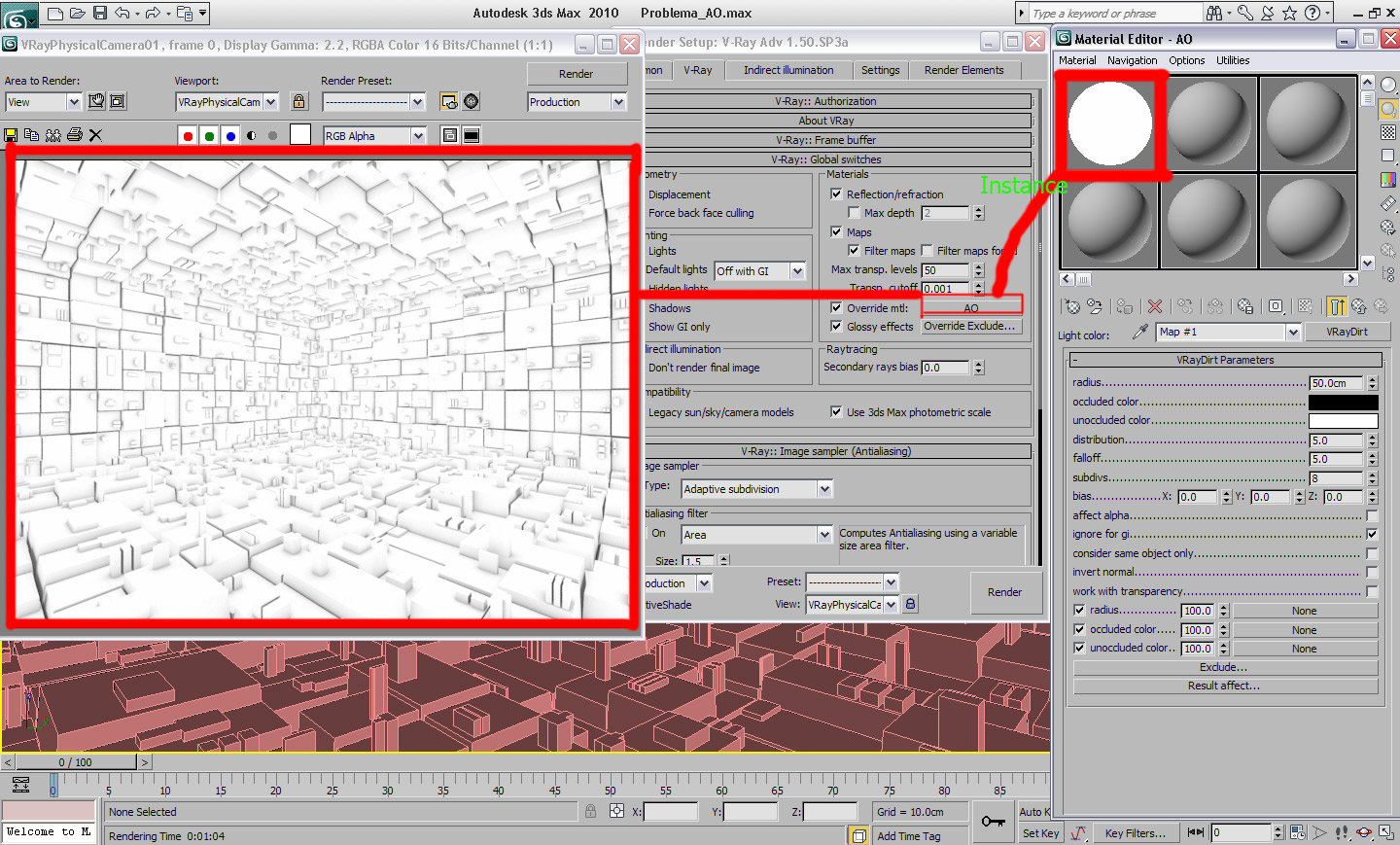Click Render button in frame window
1400x845 pixels.
coord(576,74)
